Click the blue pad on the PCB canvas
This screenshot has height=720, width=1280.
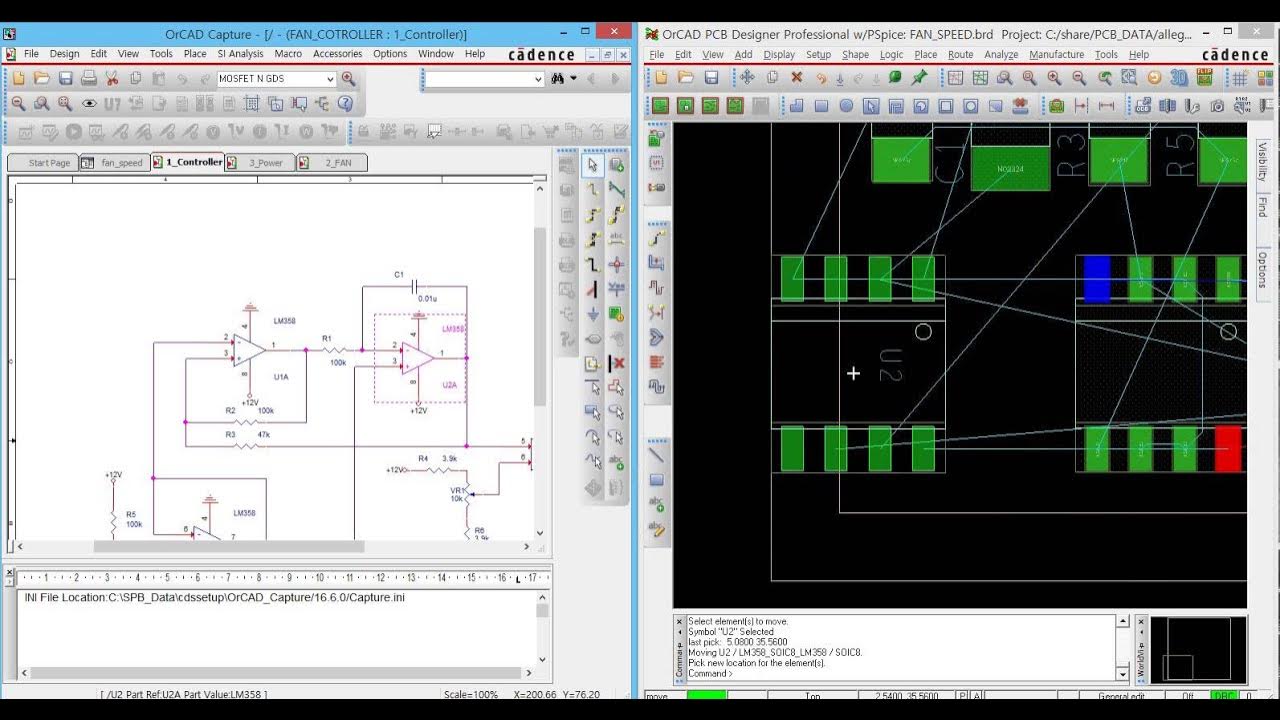(1097, 279)
